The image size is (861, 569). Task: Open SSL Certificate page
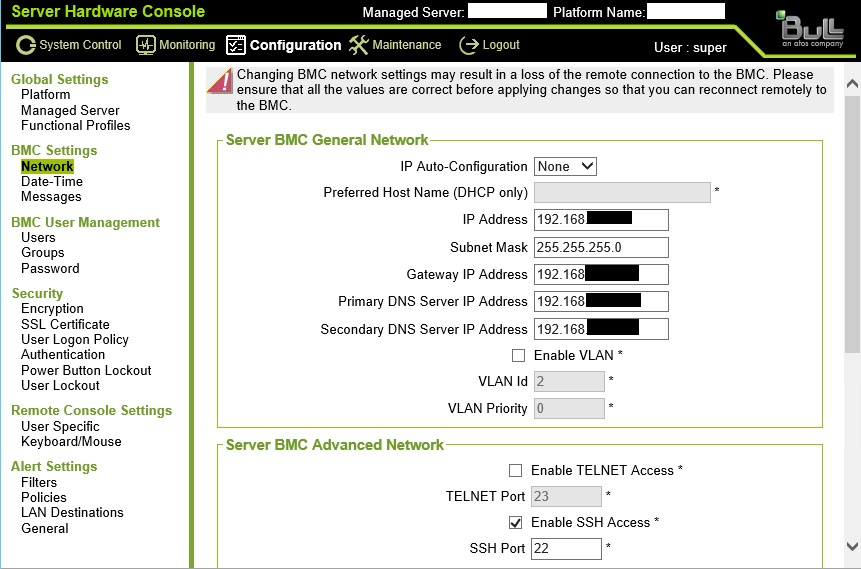point(65,324)
